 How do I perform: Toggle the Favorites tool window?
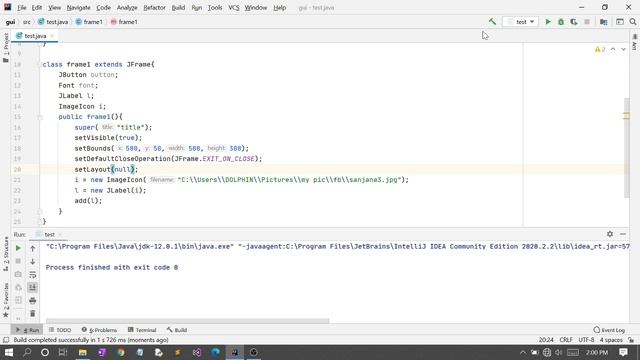pos(6,300)
